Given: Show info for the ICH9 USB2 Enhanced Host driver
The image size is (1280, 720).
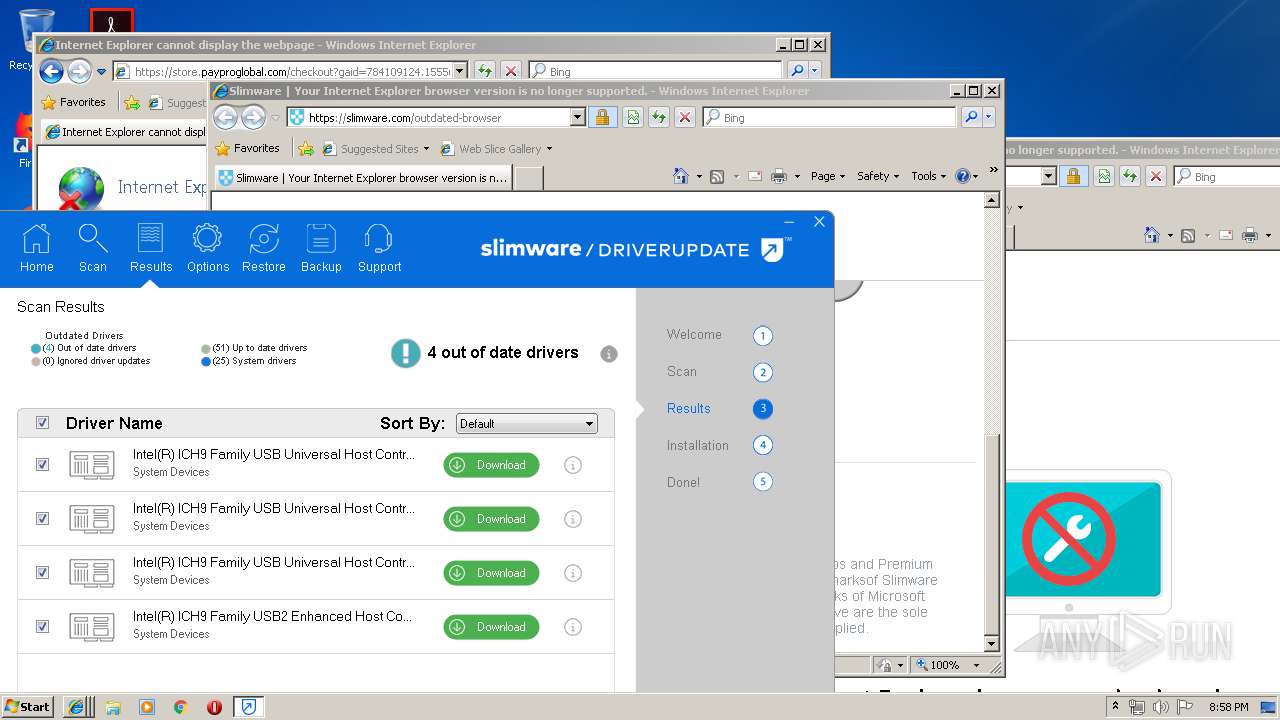Looking at the screenshot, I should coord(573,627).
